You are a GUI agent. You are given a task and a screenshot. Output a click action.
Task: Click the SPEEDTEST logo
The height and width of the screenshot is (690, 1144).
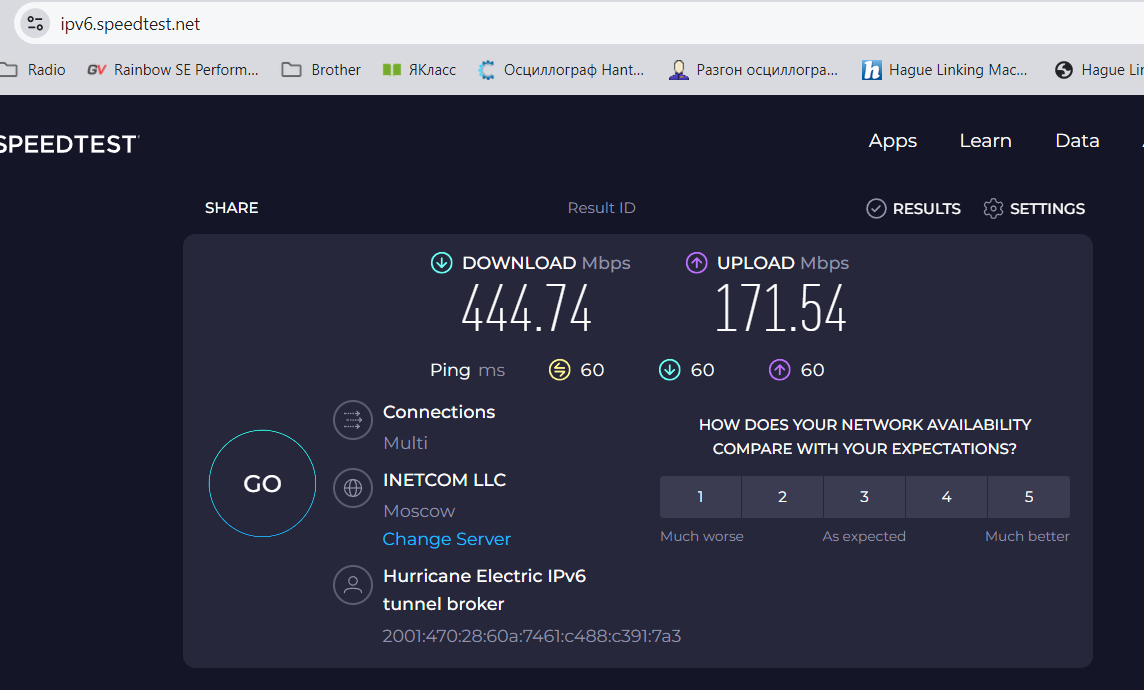69,144
